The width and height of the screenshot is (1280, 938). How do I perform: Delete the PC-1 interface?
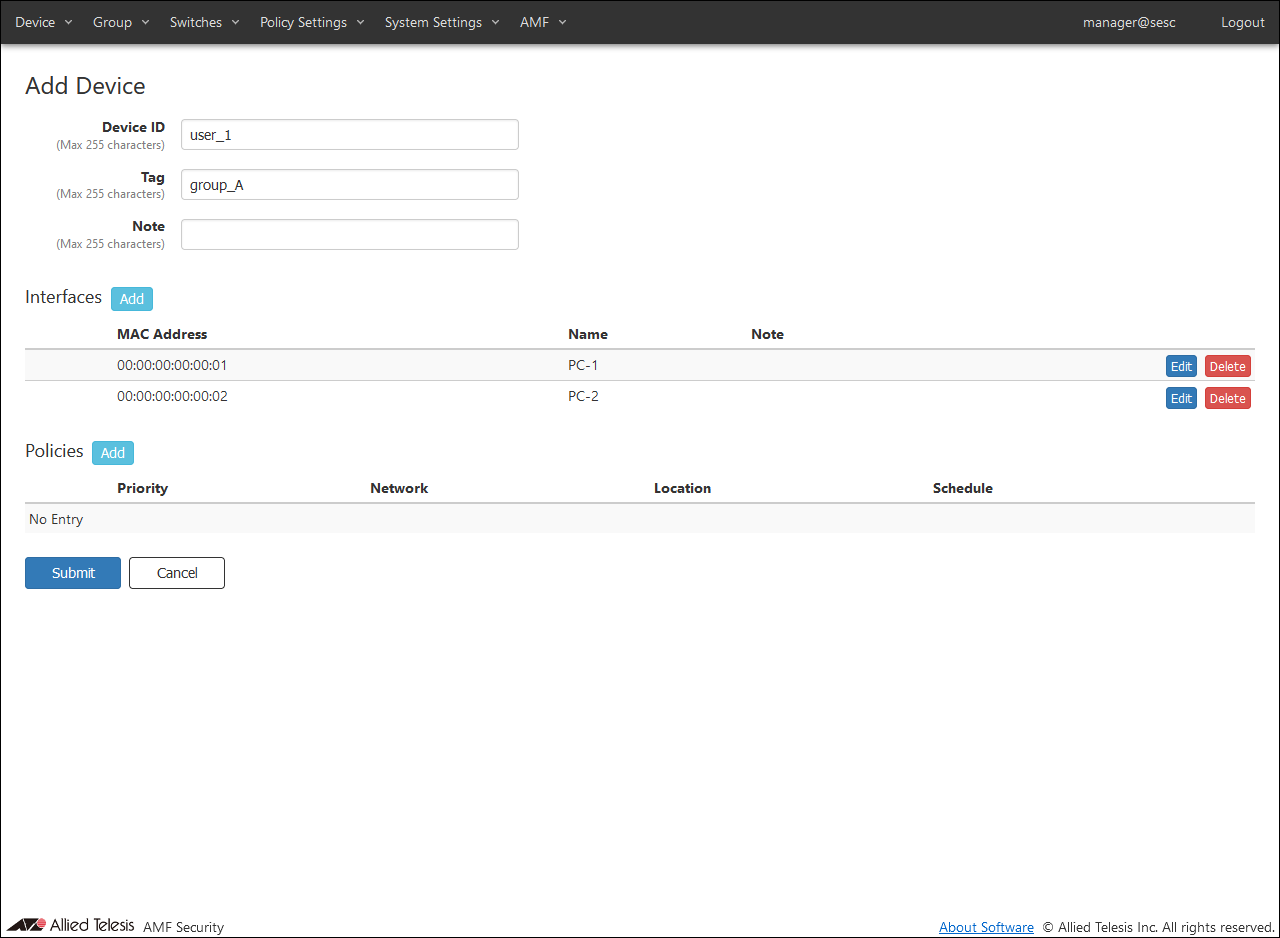(1227, 367)
